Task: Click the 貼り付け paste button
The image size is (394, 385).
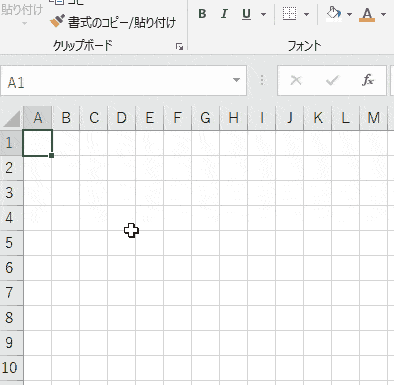Action: (x=22, y=13)
